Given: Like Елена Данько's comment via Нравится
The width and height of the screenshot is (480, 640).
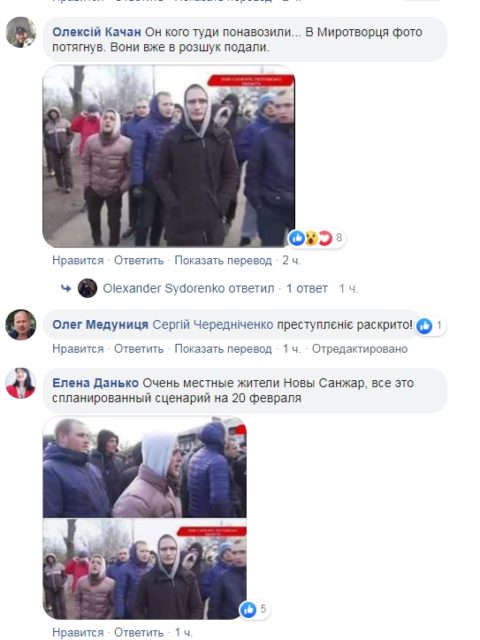Looking at the screenshot, I should pyautogui.click(x=78, y=633).
